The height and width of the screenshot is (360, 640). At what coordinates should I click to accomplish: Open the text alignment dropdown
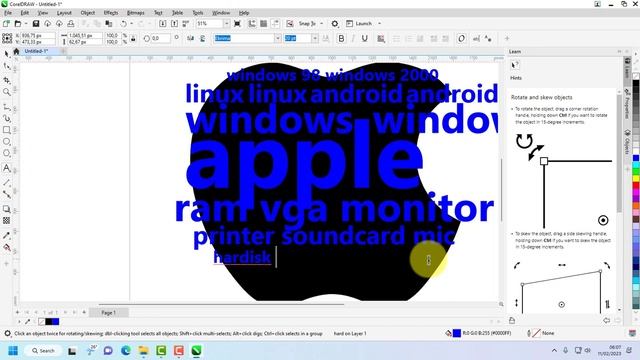pos(381,38)
